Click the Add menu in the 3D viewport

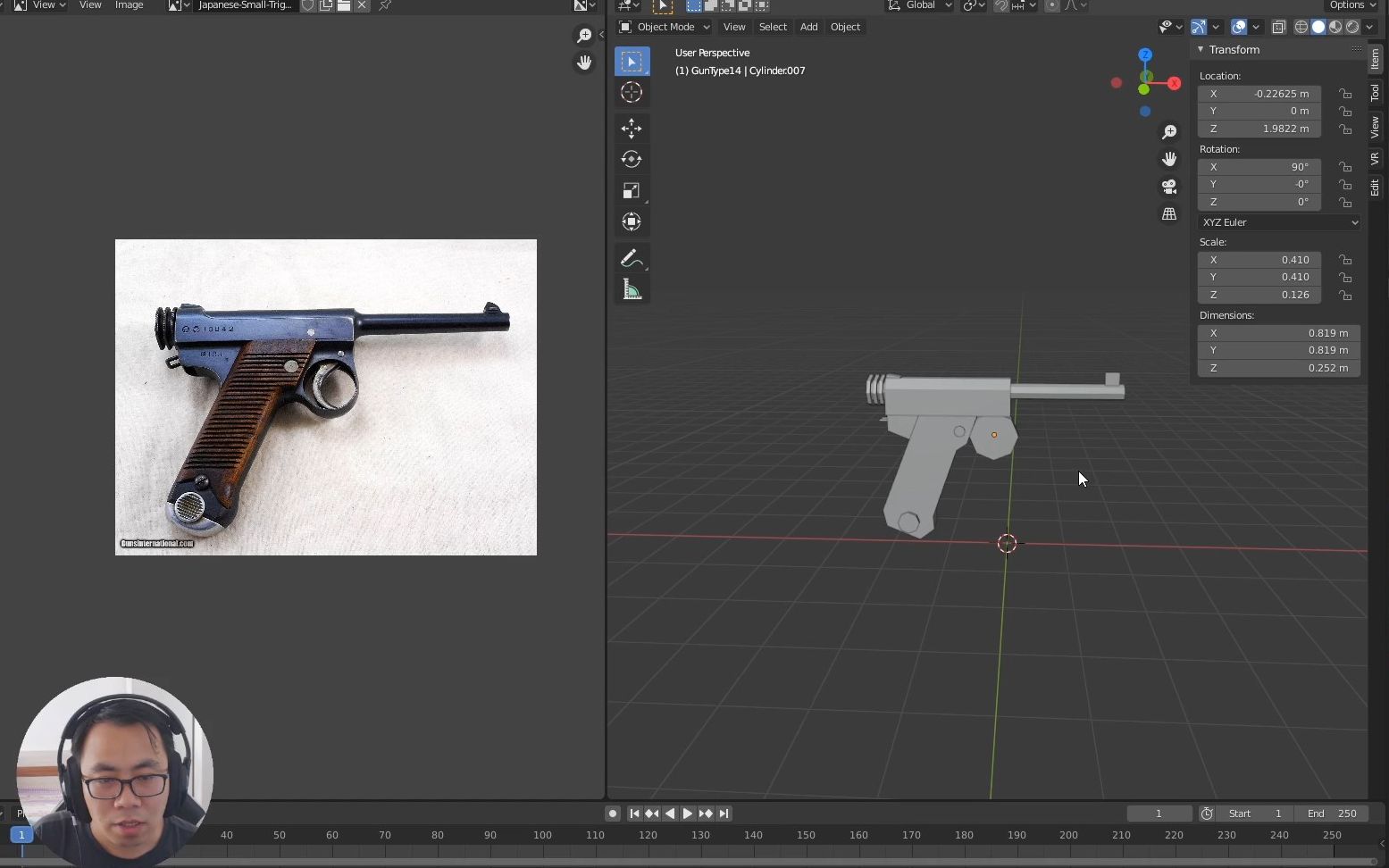pos(807,27)
